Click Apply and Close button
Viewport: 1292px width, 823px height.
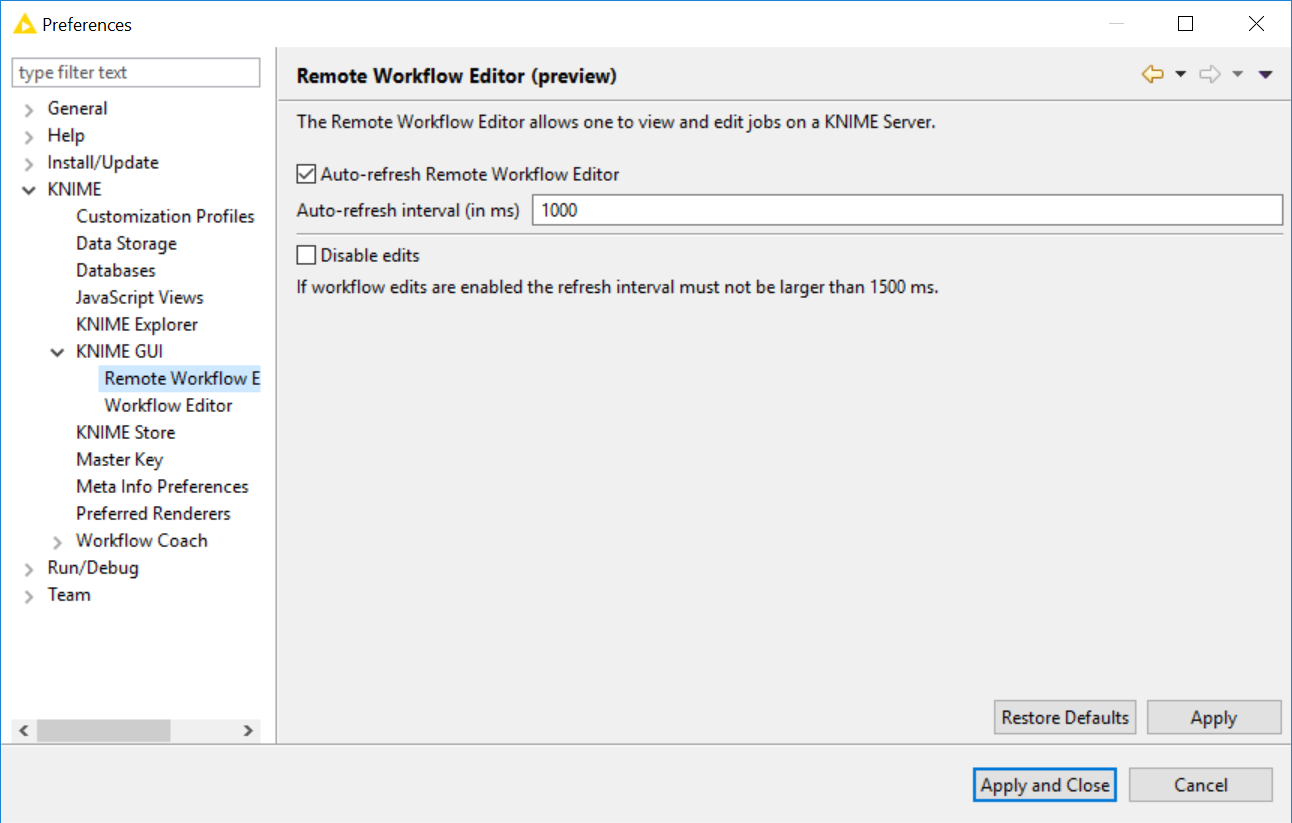tap(1045, 785)
